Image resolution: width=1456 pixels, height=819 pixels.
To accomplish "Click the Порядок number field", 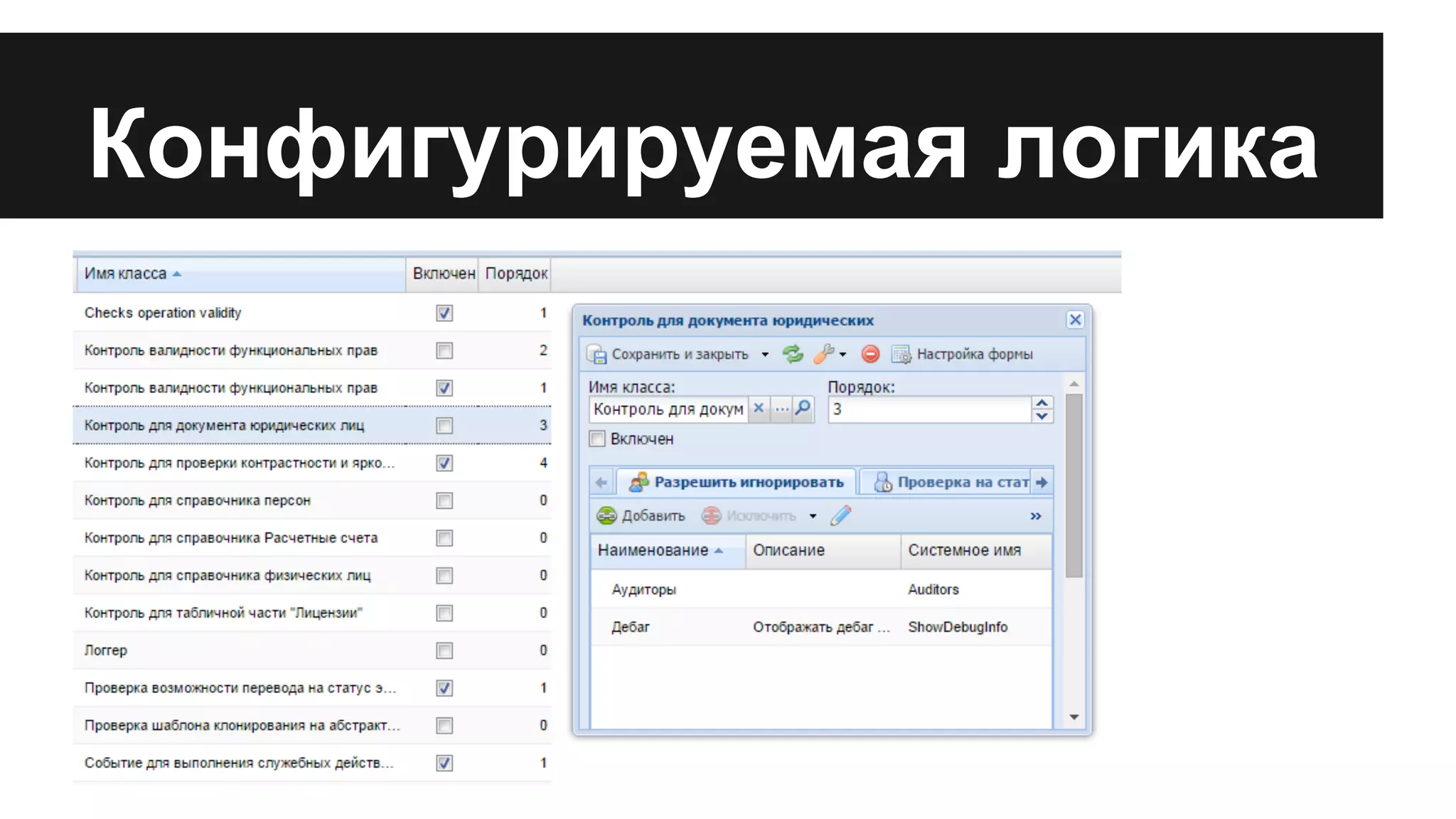I will tap(930, 409).
